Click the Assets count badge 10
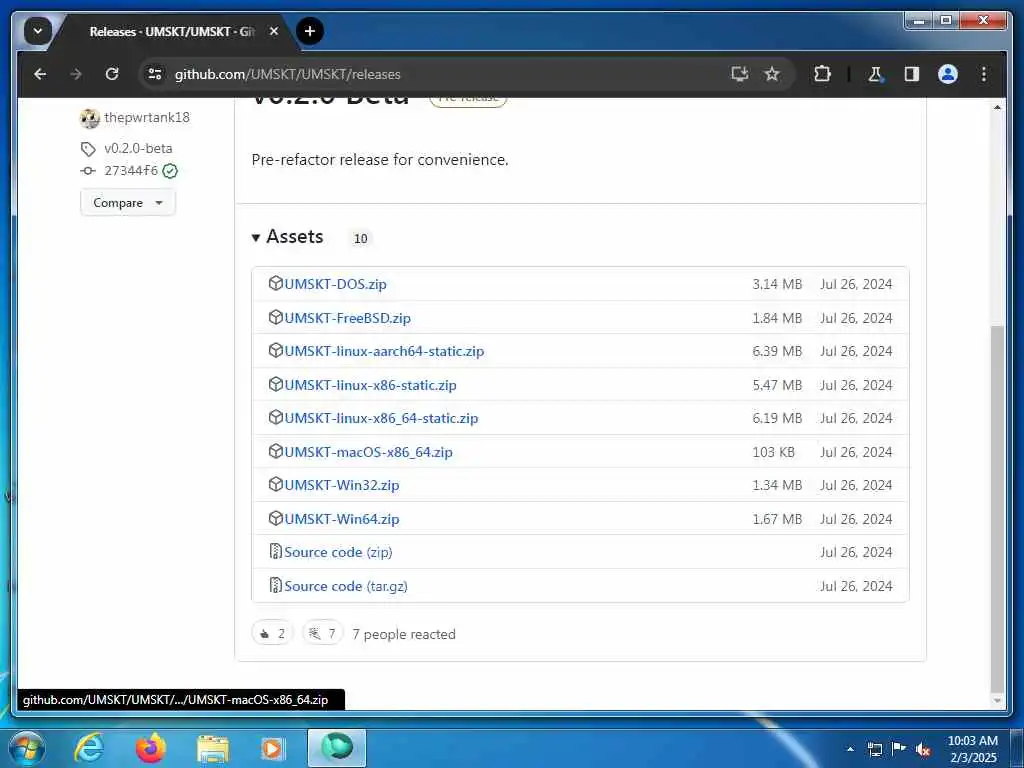The width and height of the screenshot is (1024, 768). (x=360, y=238)
